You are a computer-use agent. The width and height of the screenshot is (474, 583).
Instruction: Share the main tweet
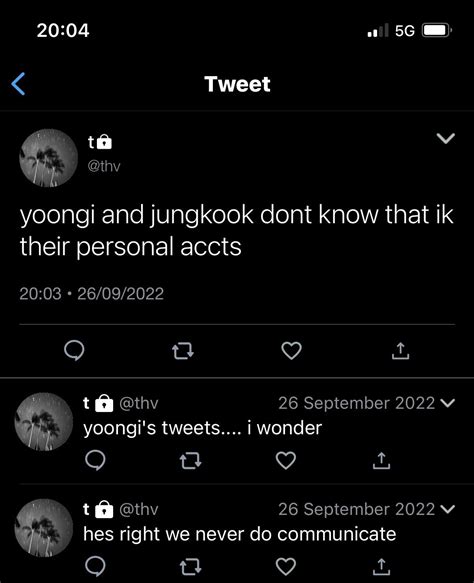[400, 351]
